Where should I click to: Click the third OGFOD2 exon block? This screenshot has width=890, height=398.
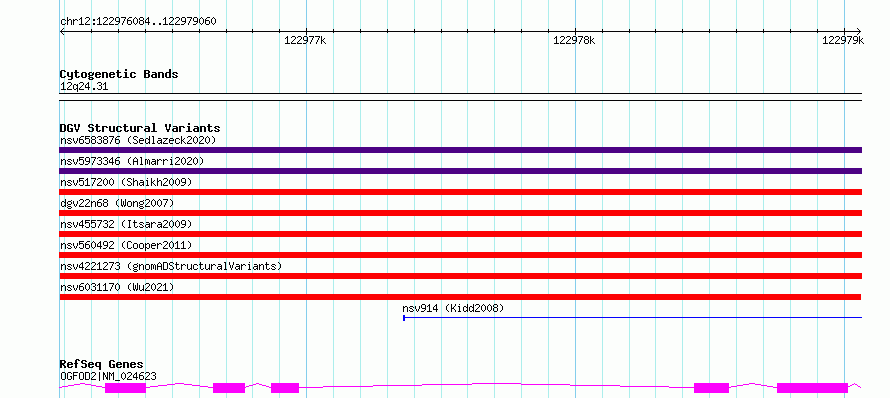pyautogui.click(x=285, y=388)
